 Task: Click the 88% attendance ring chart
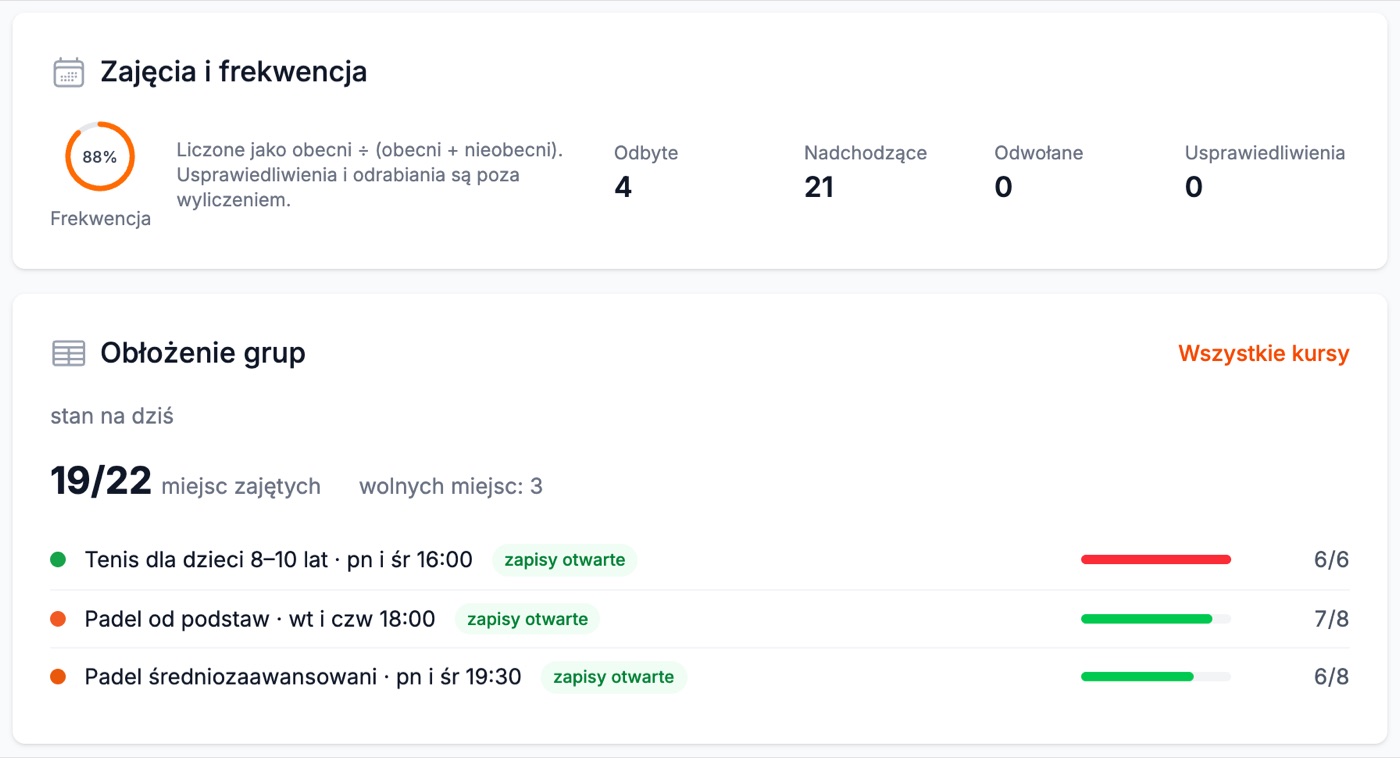click(x=100, y=157)
